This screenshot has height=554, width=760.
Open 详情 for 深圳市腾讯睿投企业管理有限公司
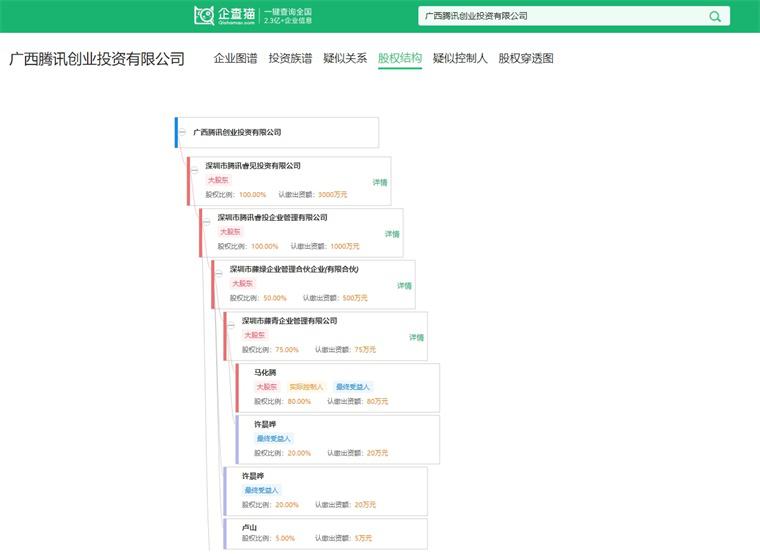(x=392, y=234)
